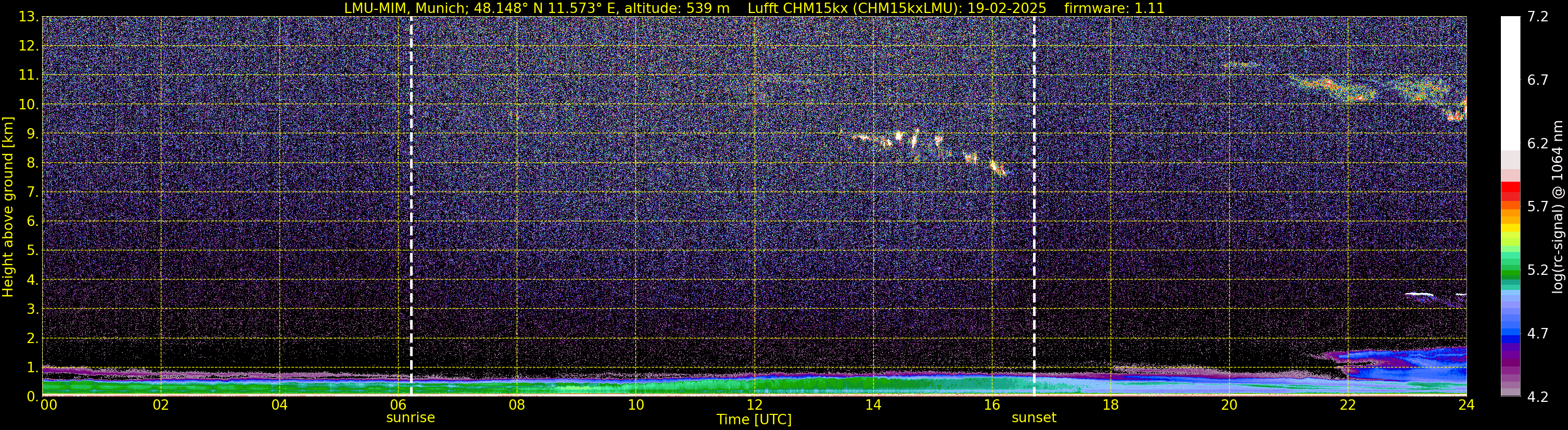Image resolution: width=1568 pixels, height=430 pixels.
Task: Click the height axis tick '3.'
Action: coord(32,309)
